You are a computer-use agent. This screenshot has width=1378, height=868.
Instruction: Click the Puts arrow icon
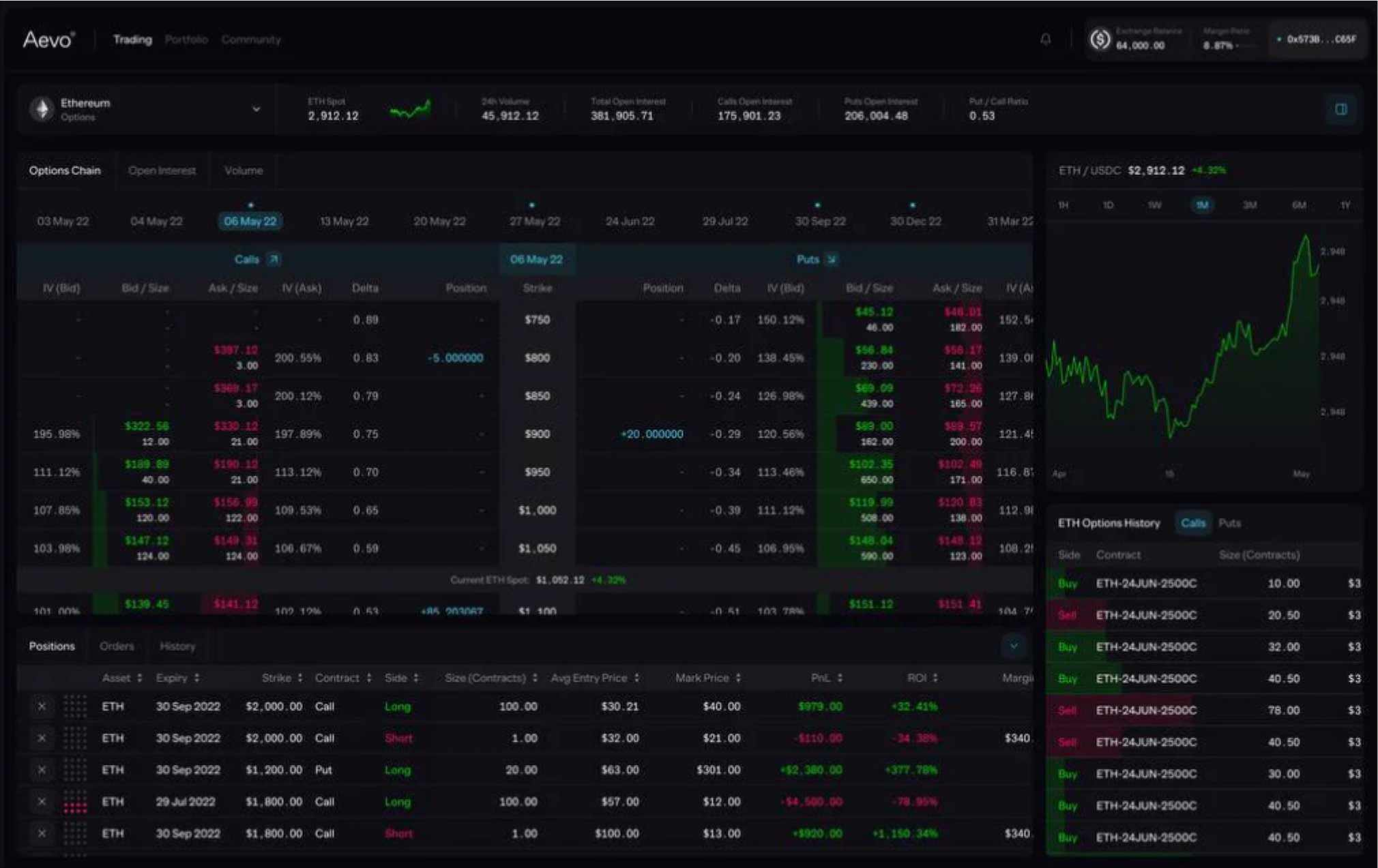tap(832, 259)
